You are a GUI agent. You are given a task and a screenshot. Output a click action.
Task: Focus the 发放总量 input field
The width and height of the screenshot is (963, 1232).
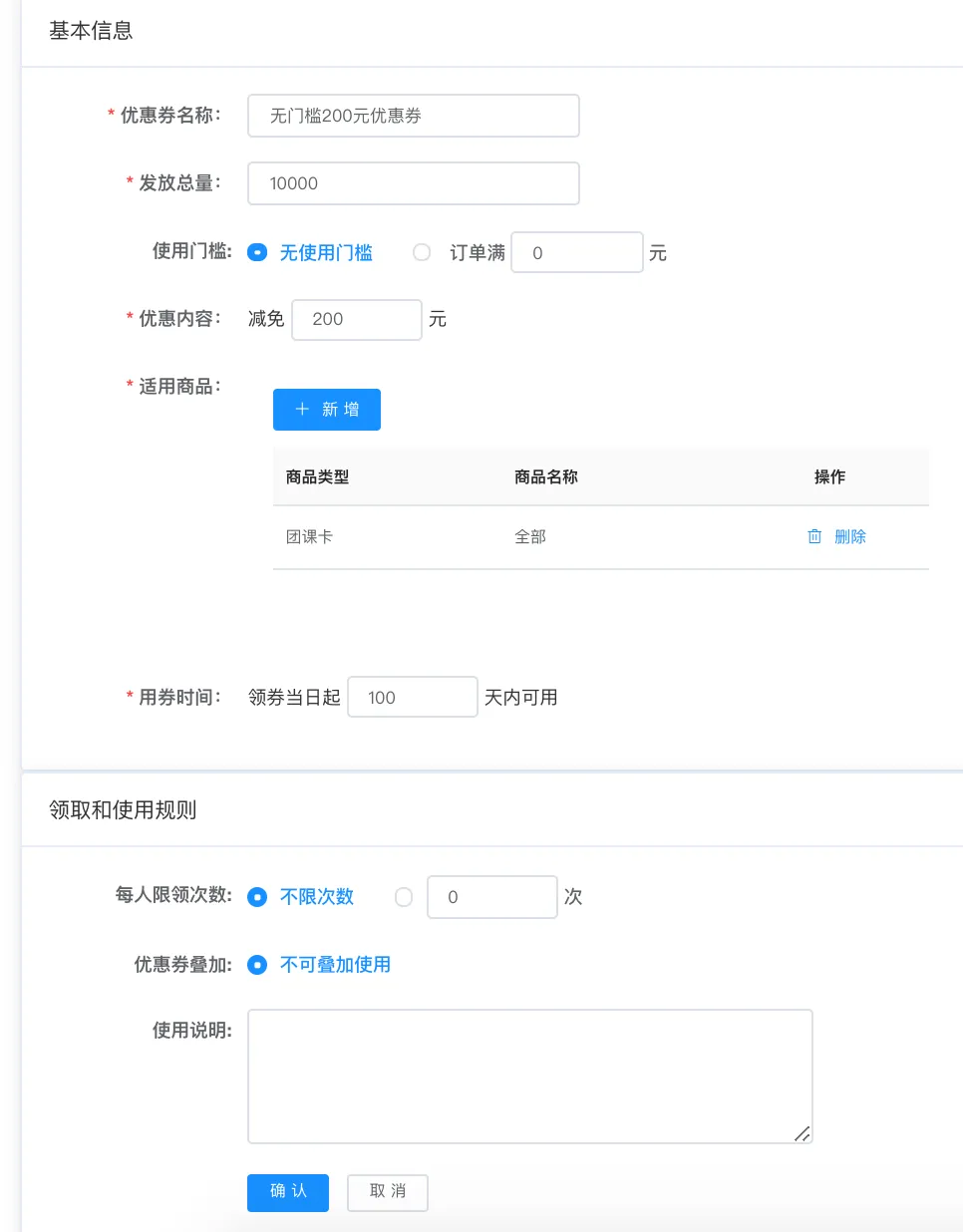[413, 183]
